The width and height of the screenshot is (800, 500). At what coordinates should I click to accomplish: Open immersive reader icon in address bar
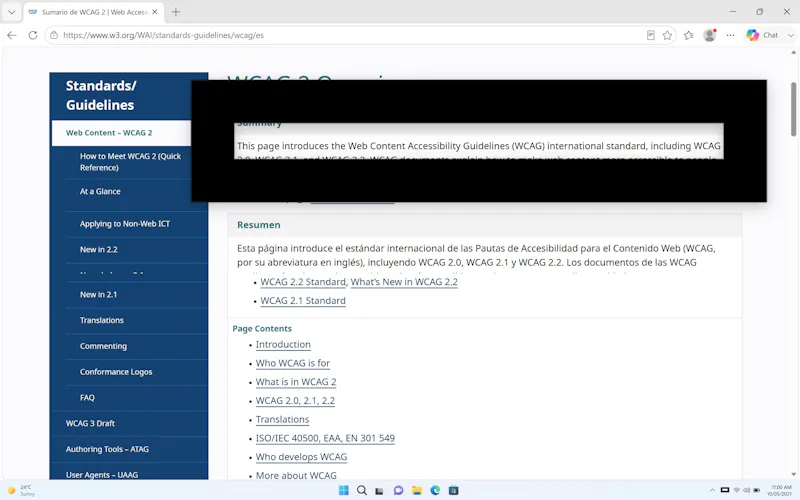pyautogui.click(x=651, y=35)
